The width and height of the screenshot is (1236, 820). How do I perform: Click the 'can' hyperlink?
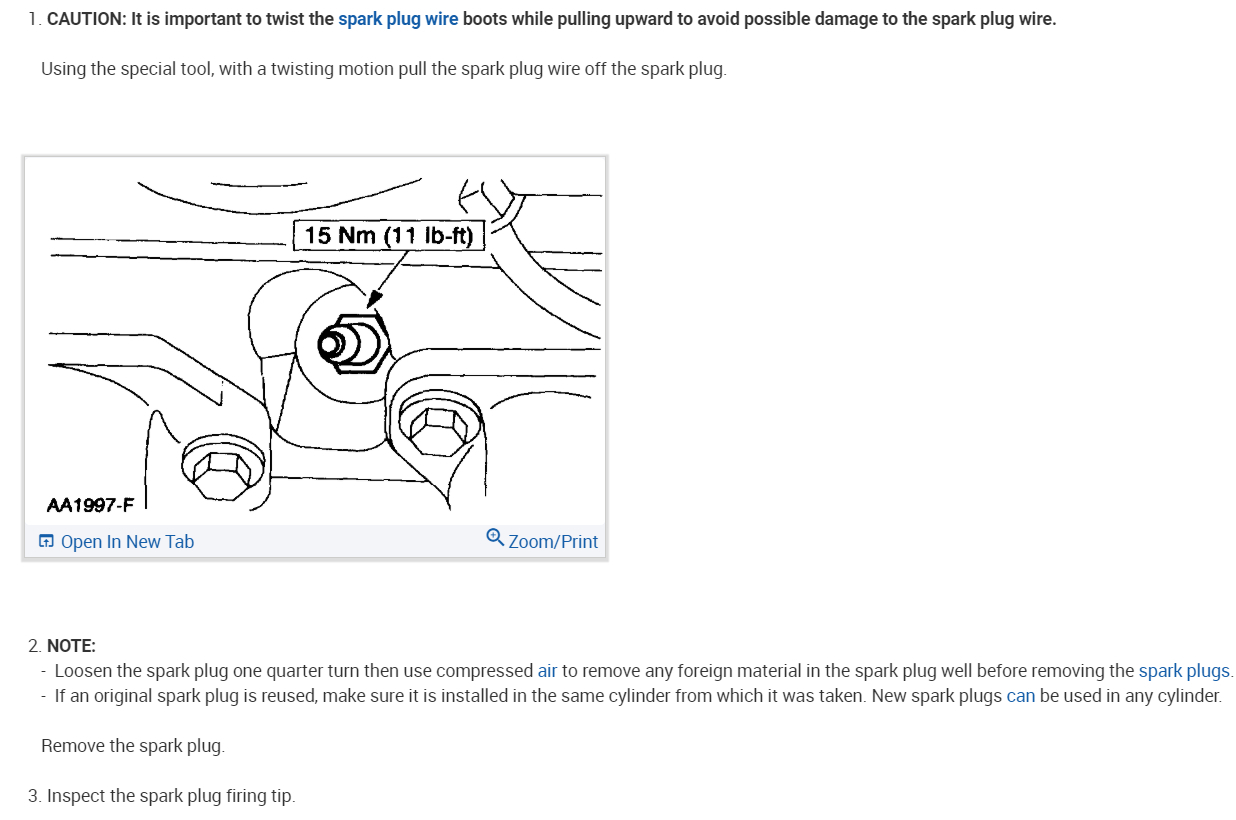point(1020,695)
